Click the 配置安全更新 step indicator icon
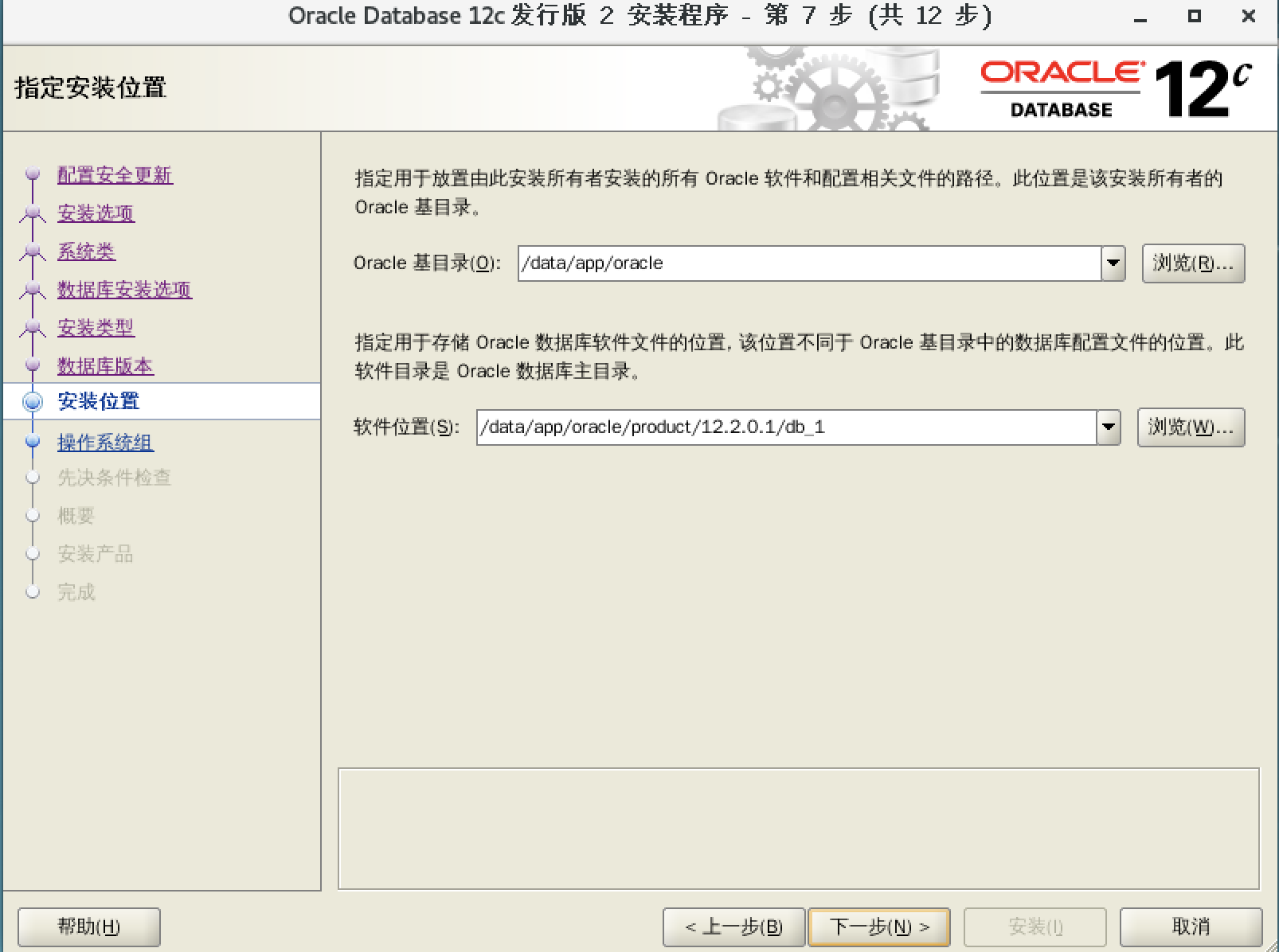This screenshot has height=952, width=1279. [32, 174]
